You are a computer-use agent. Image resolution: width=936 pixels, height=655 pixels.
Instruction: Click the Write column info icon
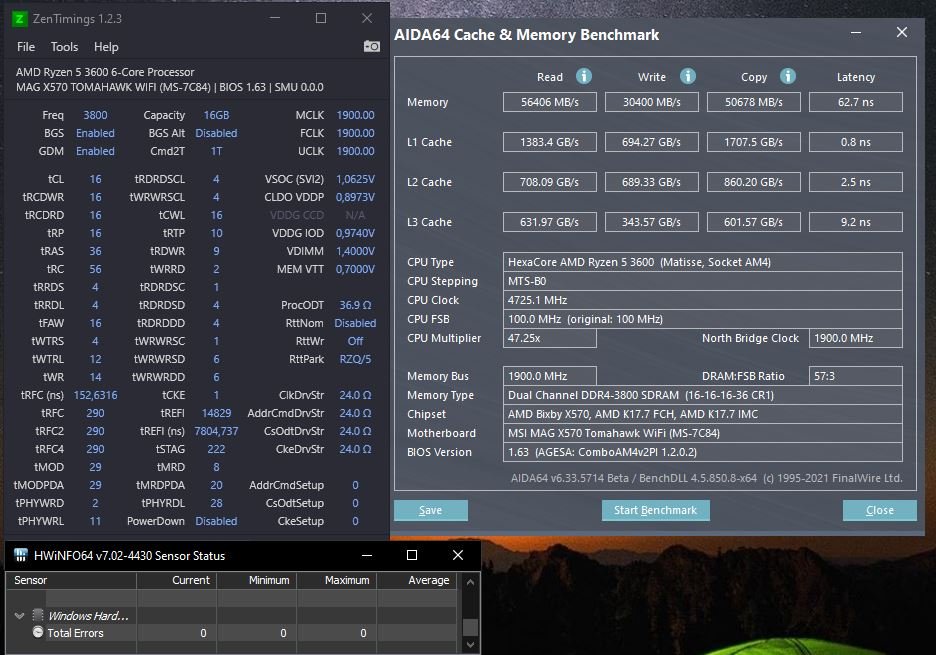point(688,76)
